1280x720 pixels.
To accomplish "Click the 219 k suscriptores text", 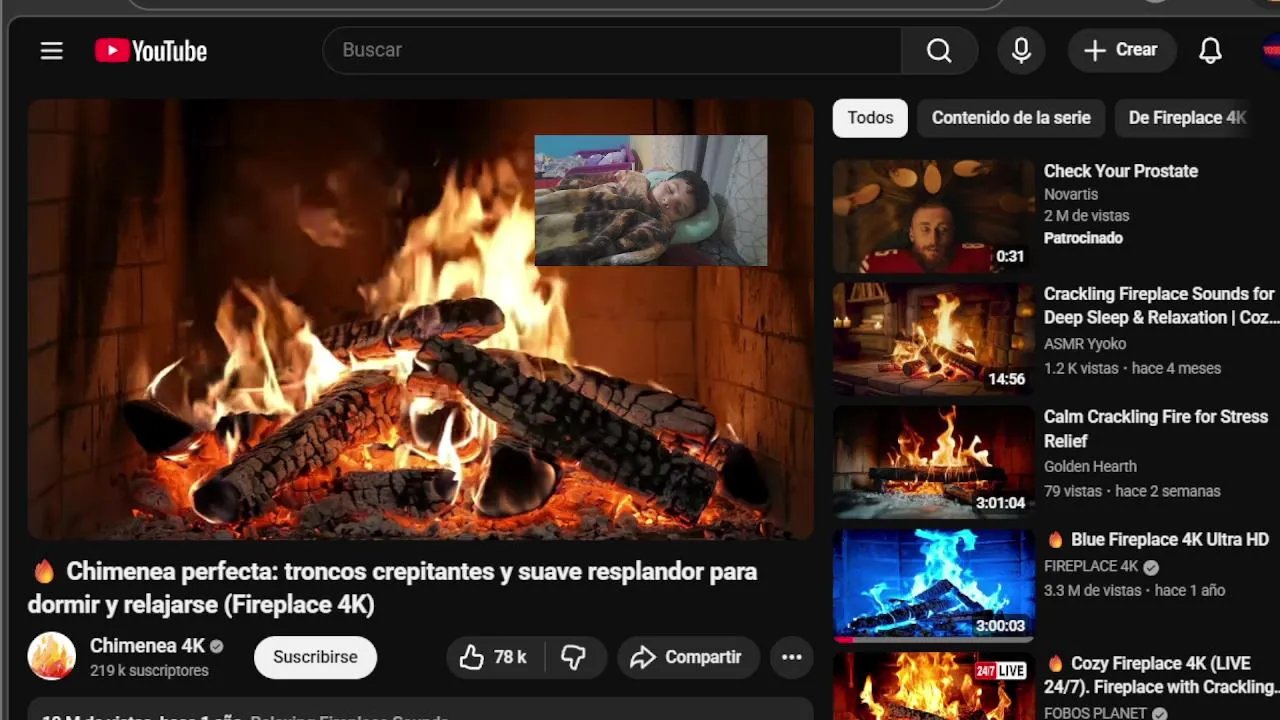I will pos(149,671).
